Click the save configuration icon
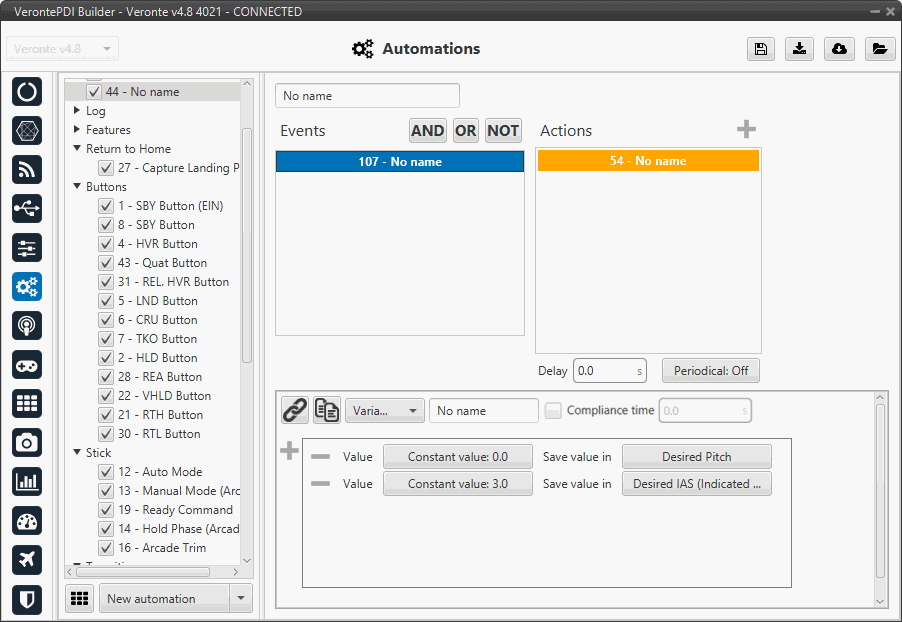 tap(761, 49)
